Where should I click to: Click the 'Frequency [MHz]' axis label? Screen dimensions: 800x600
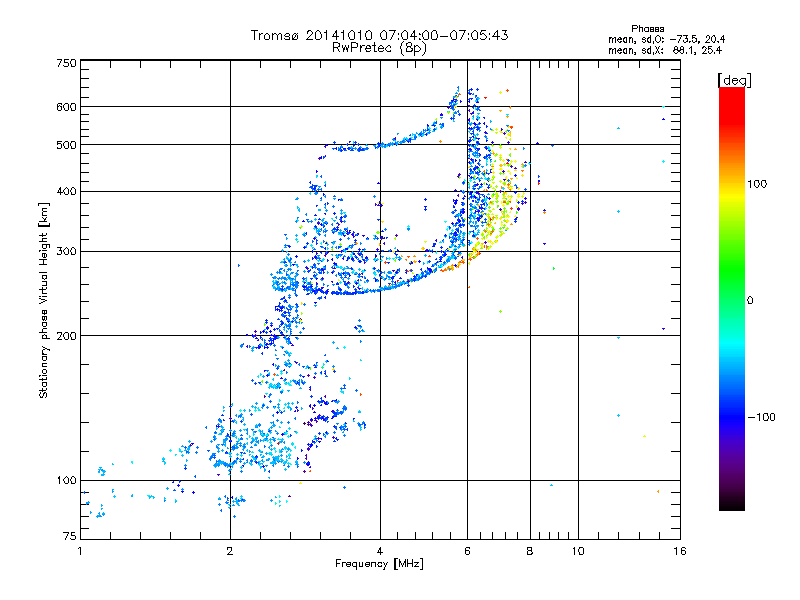tap(379, 564)
